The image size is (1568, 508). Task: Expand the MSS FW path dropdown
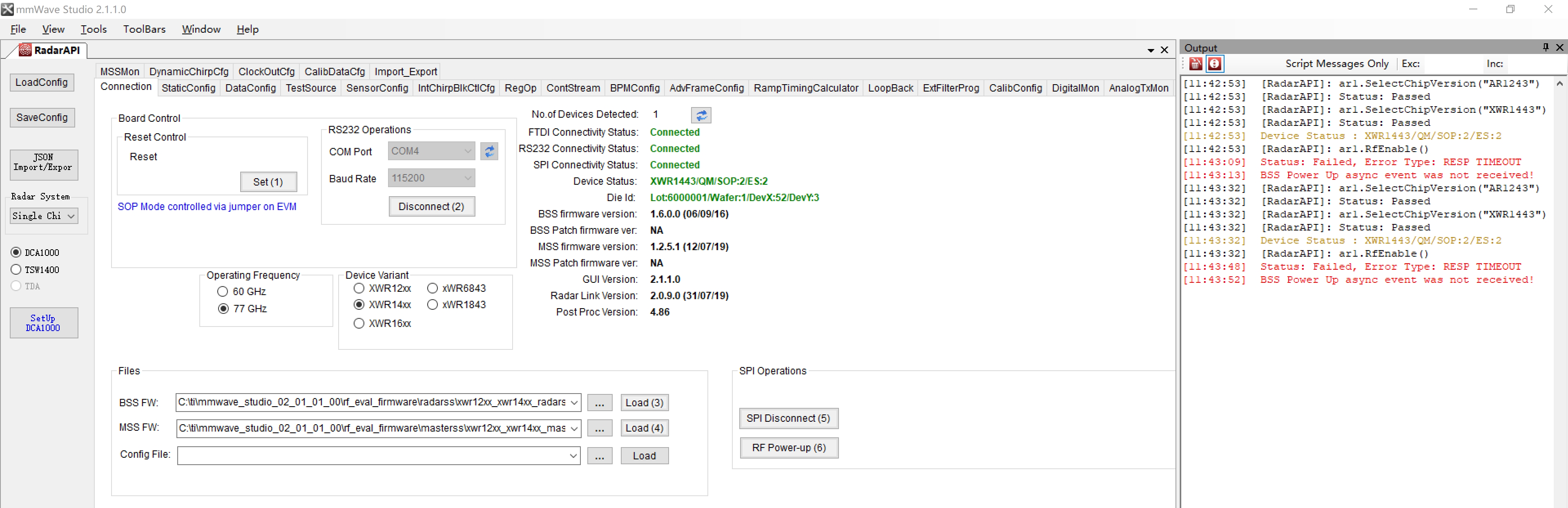coord(573,428)
